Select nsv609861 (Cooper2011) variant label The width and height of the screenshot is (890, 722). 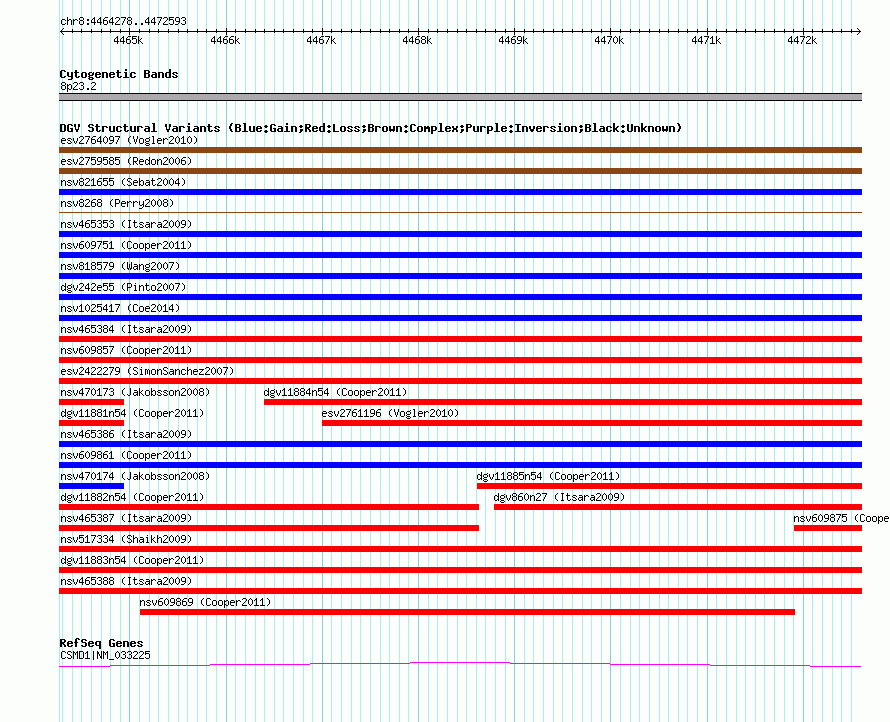pos(126,455)
